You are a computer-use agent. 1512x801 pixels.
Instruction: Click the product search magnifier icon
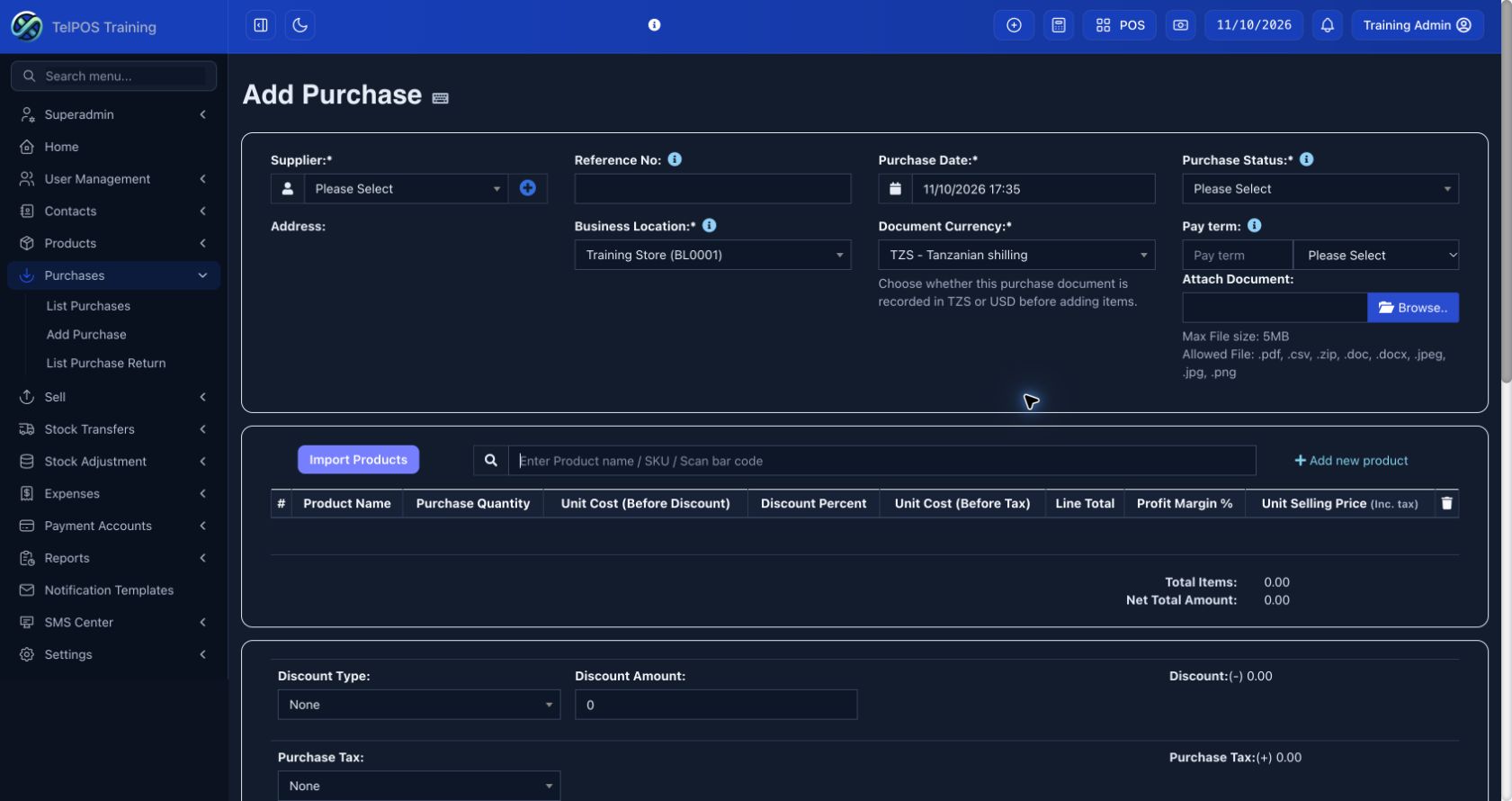click(491, 461)
